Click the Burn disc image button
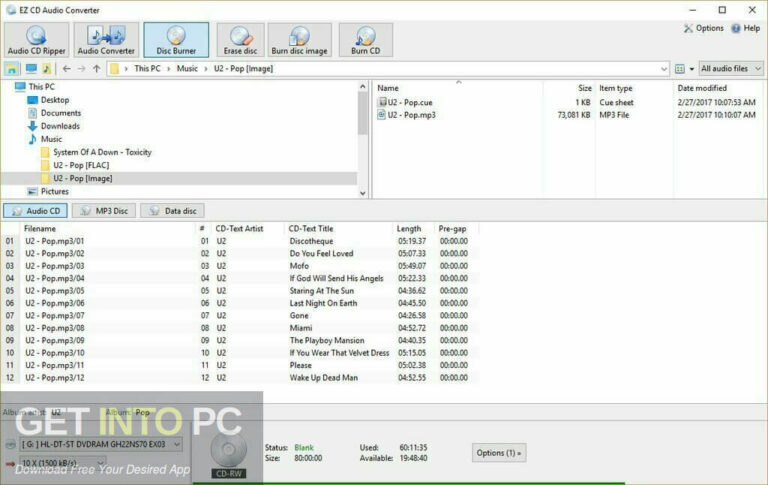Image resolution: width=768 pixels, height=485 pixels. 299,40
